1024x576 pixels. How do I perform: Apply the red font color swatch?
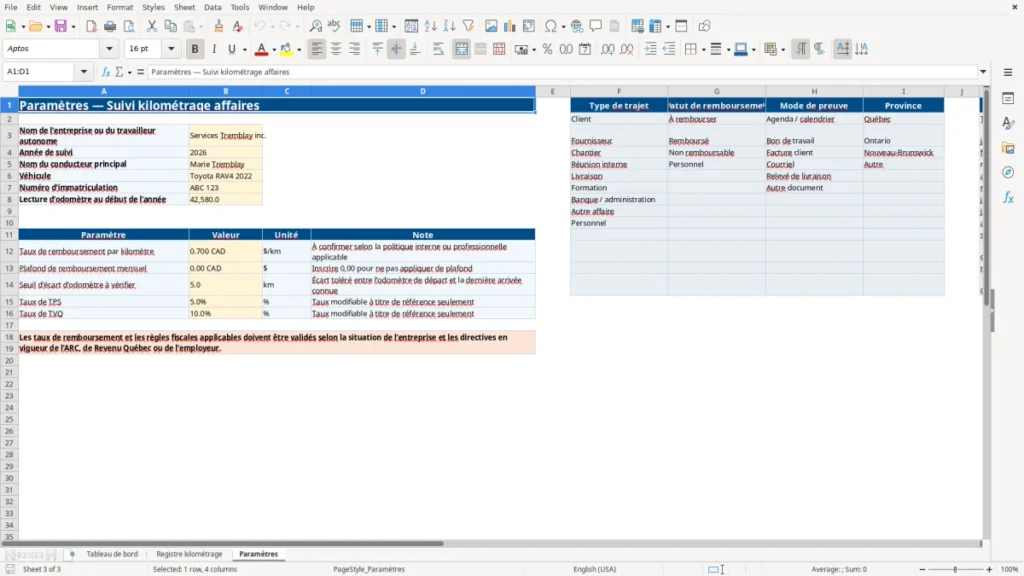[261, 49]
